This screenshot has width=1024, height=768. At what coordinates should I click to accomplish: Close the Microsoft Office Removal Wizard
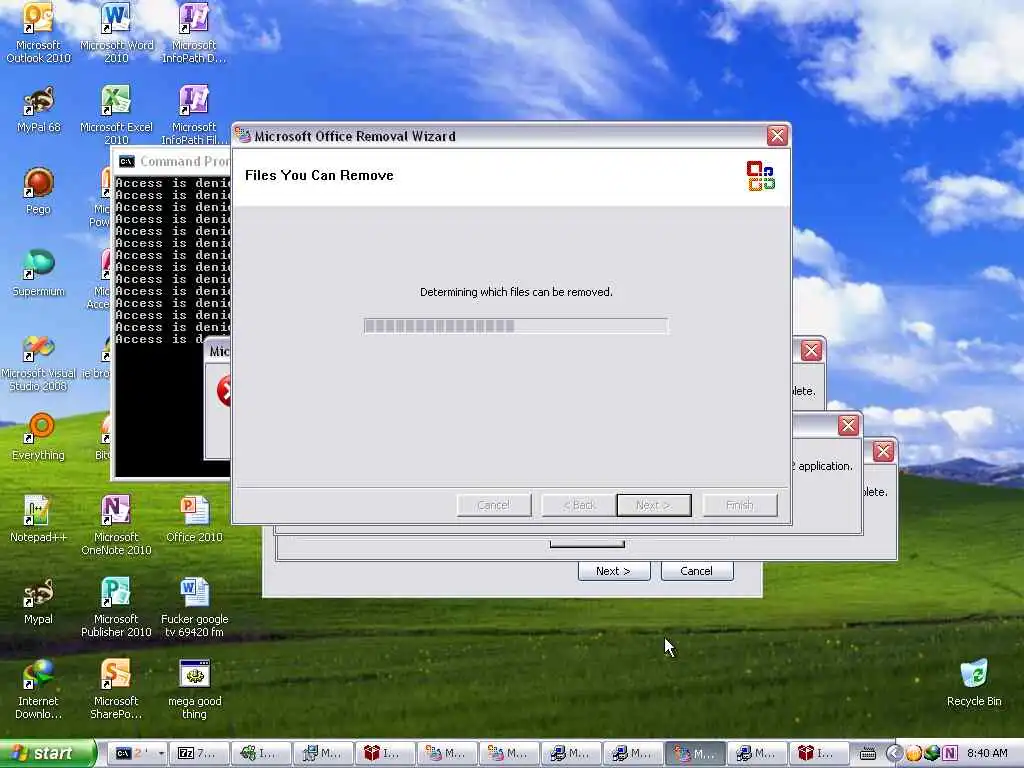coord(776,136)
